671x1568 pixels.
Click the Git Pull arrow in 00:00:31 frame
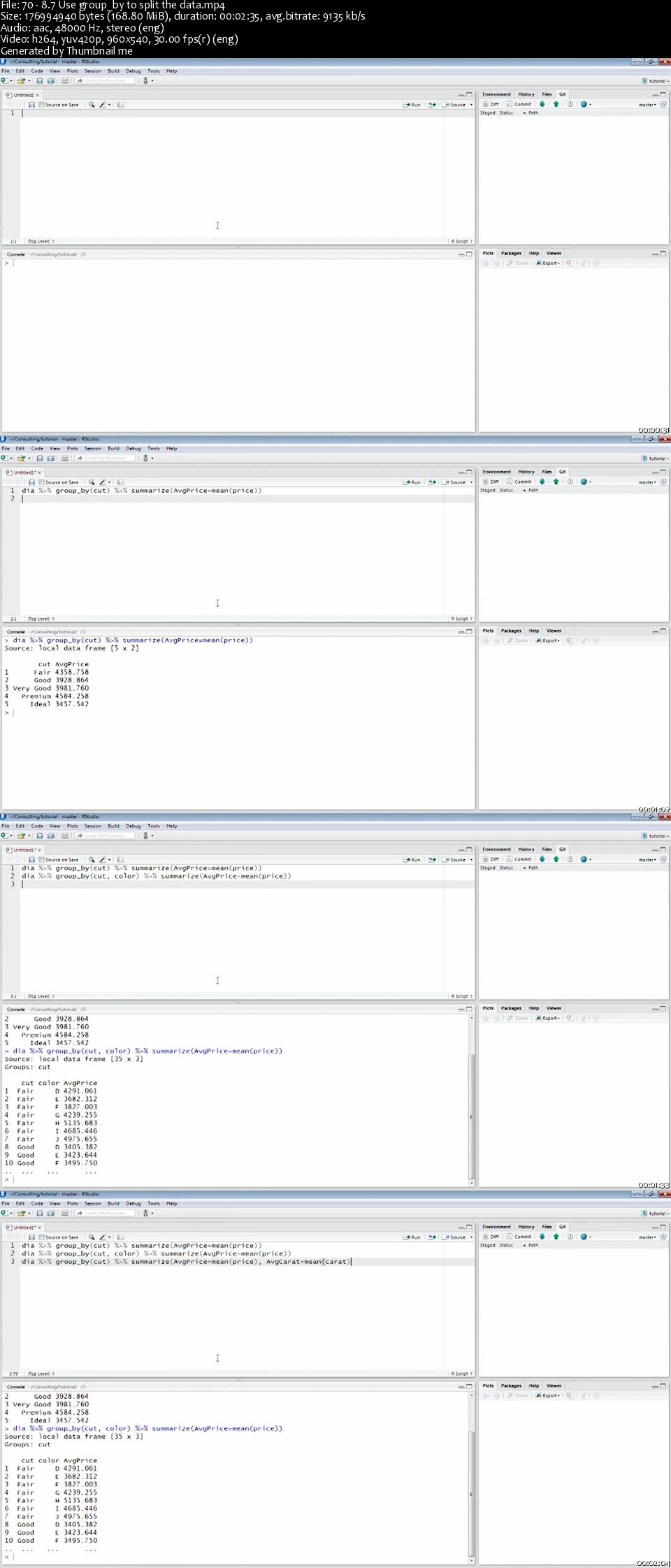point(542,104)
